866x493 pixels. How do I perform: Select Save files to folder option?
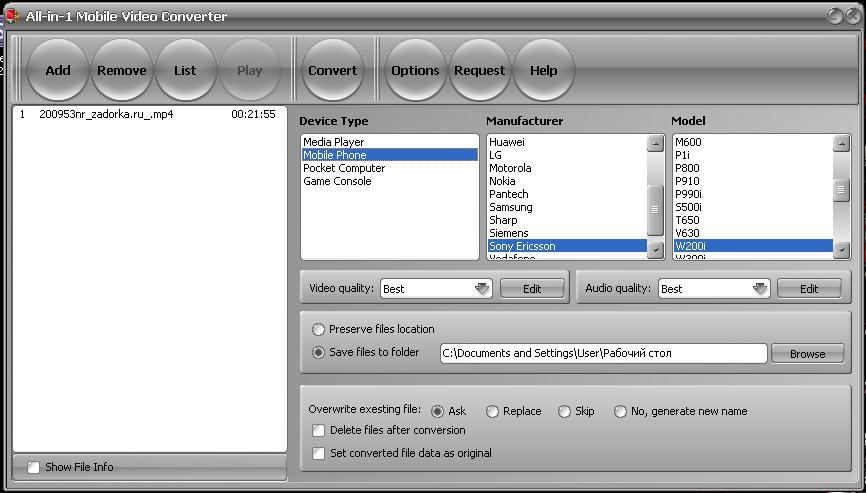tap(318, 352)
